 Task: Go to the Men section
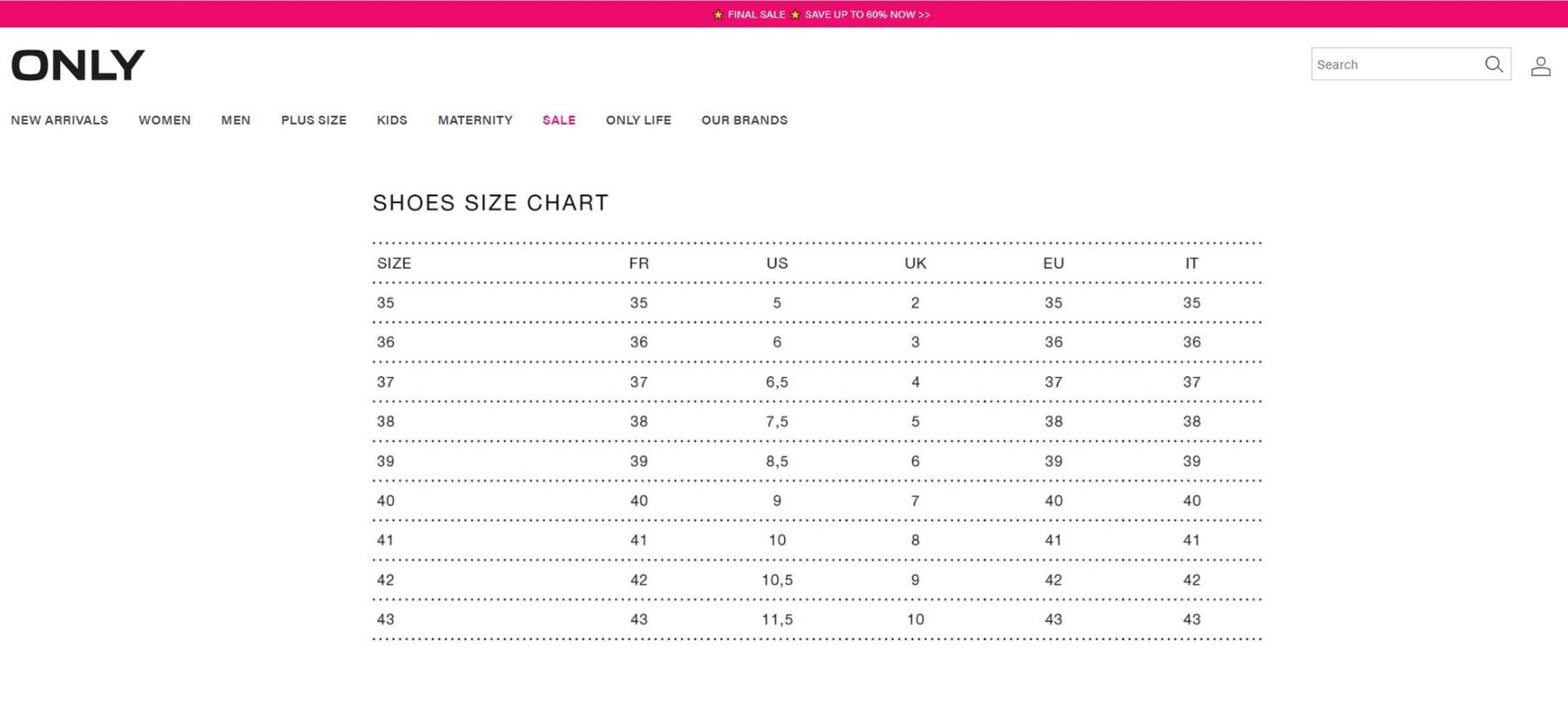pyautogui.click(x=236, y=120)
